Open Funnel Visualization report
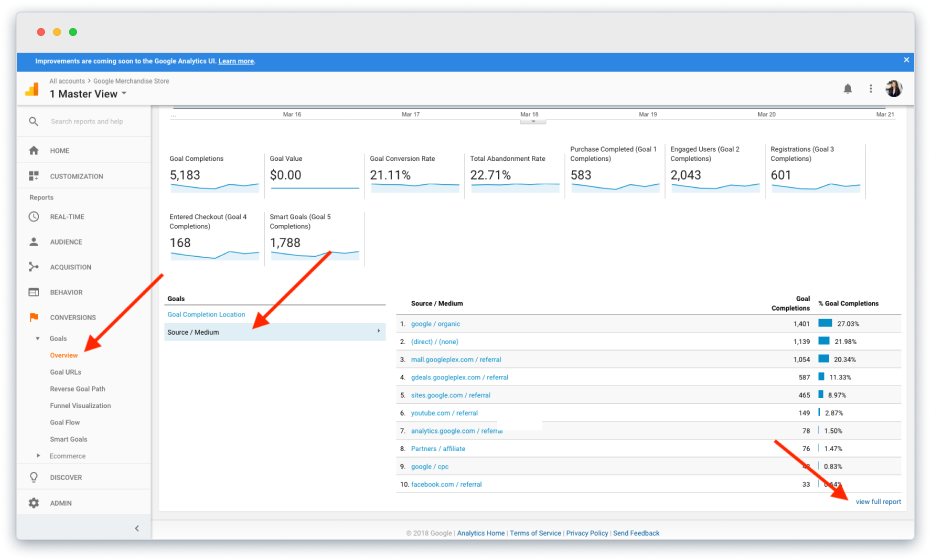 [x=80, y=406]
